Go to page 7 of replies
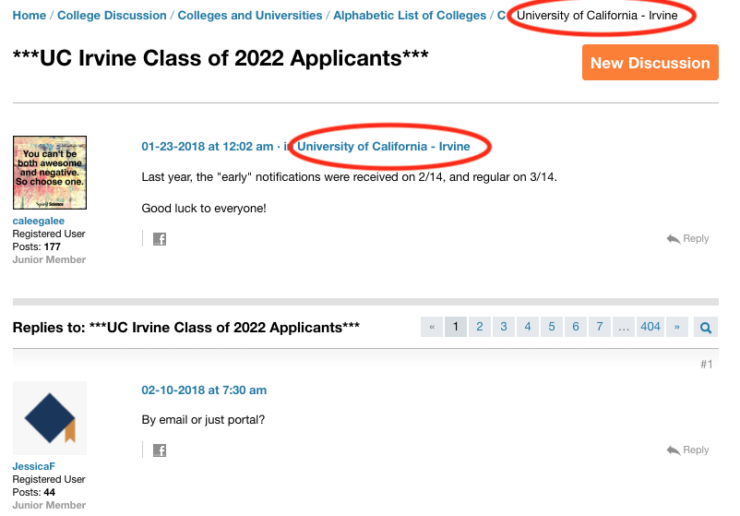This screenshot has height=516, width=740. 599,327
